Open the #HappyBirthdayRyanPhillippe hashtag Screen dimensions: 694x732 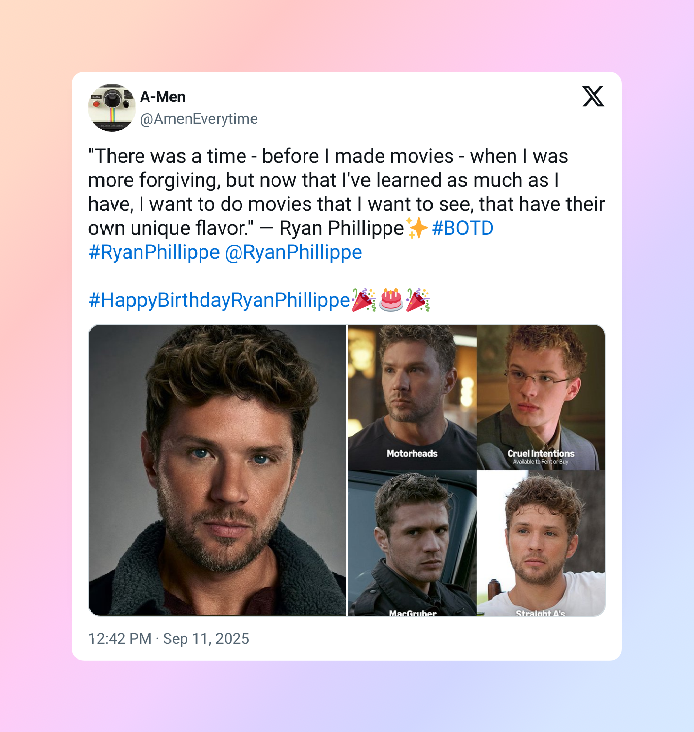(x=219, y=300)
